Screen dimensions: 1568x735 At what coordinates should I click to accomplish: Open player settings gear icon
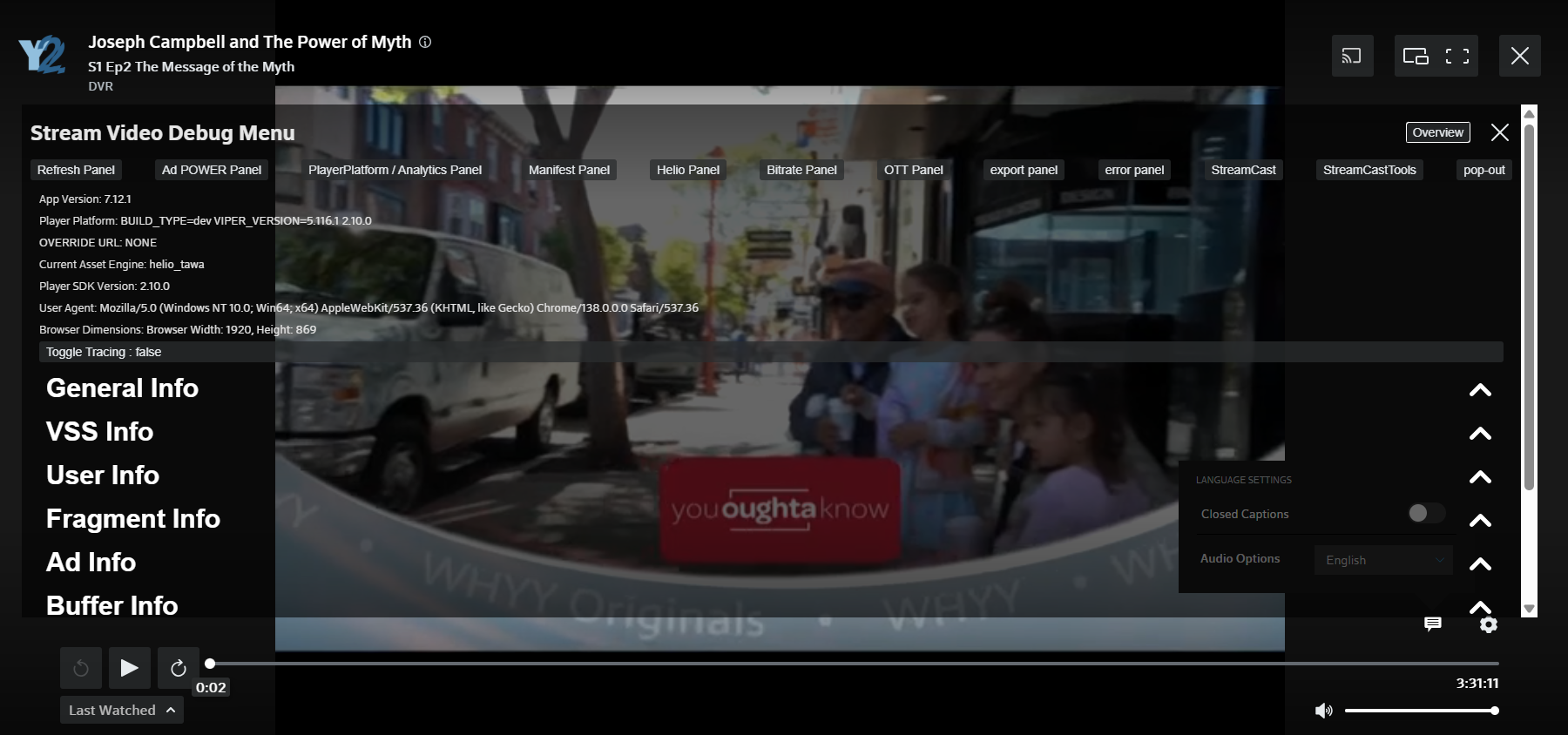(x=1489, y=624)
